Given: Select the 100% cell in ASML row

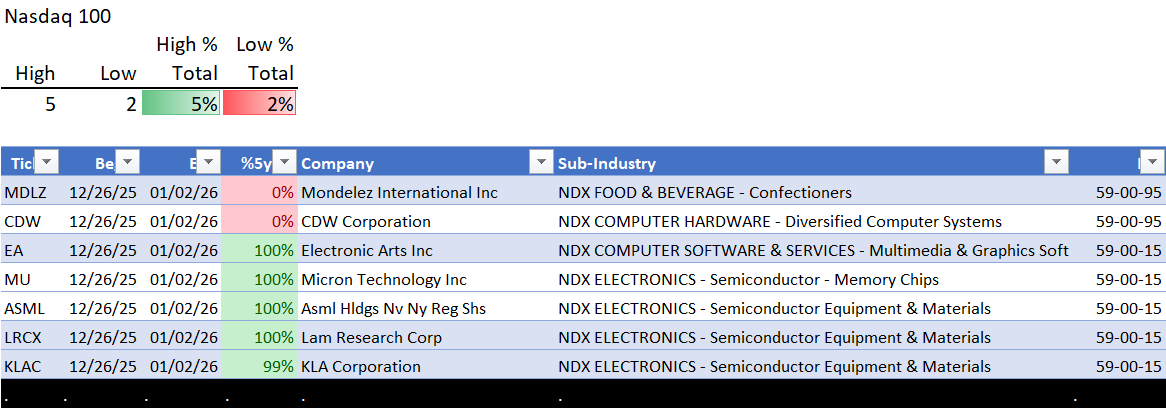Looking at the screenshot, I should (260, 308).
